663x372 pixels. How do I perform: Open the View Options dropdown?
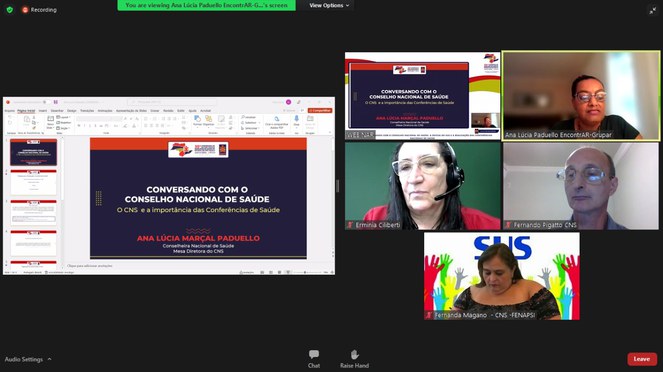[329, 5]
